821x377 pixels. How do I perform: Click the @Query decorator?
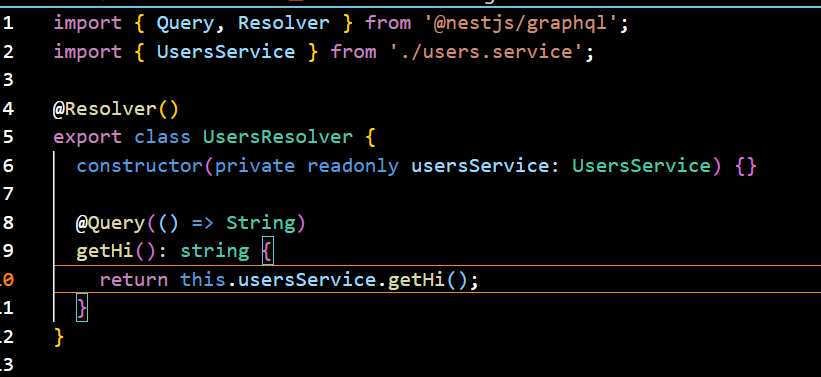(x=110, y=223)
